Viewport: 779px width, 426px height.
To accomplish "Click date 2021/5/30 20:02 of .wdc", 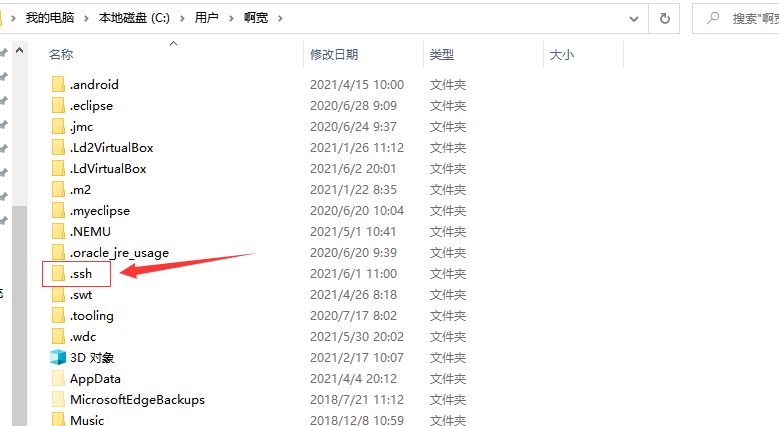I will coord(357,337).
